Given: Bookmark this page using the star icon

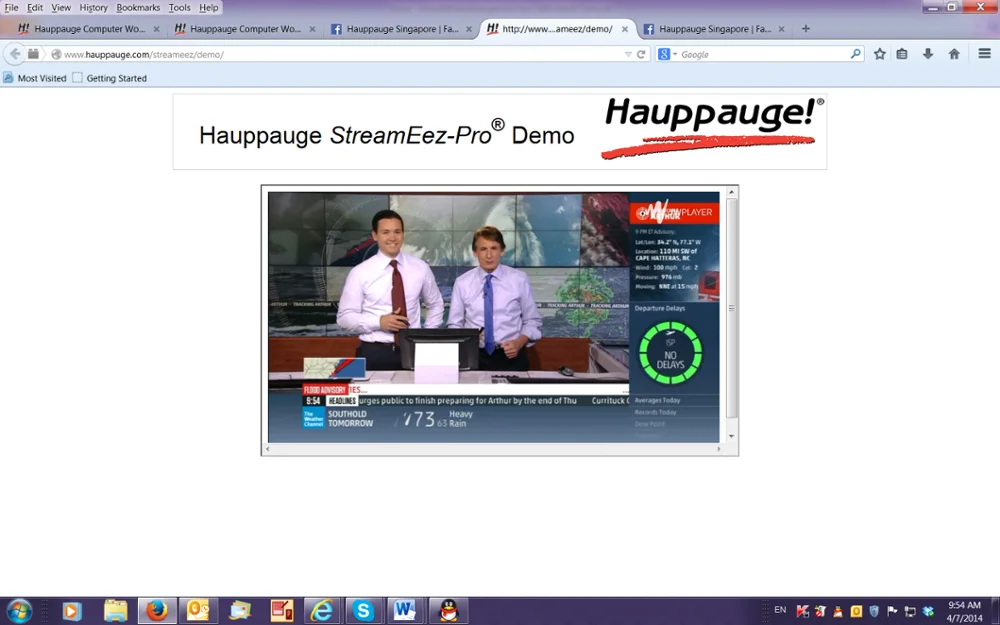Looking at the screenshot, I should coord(878,53).
